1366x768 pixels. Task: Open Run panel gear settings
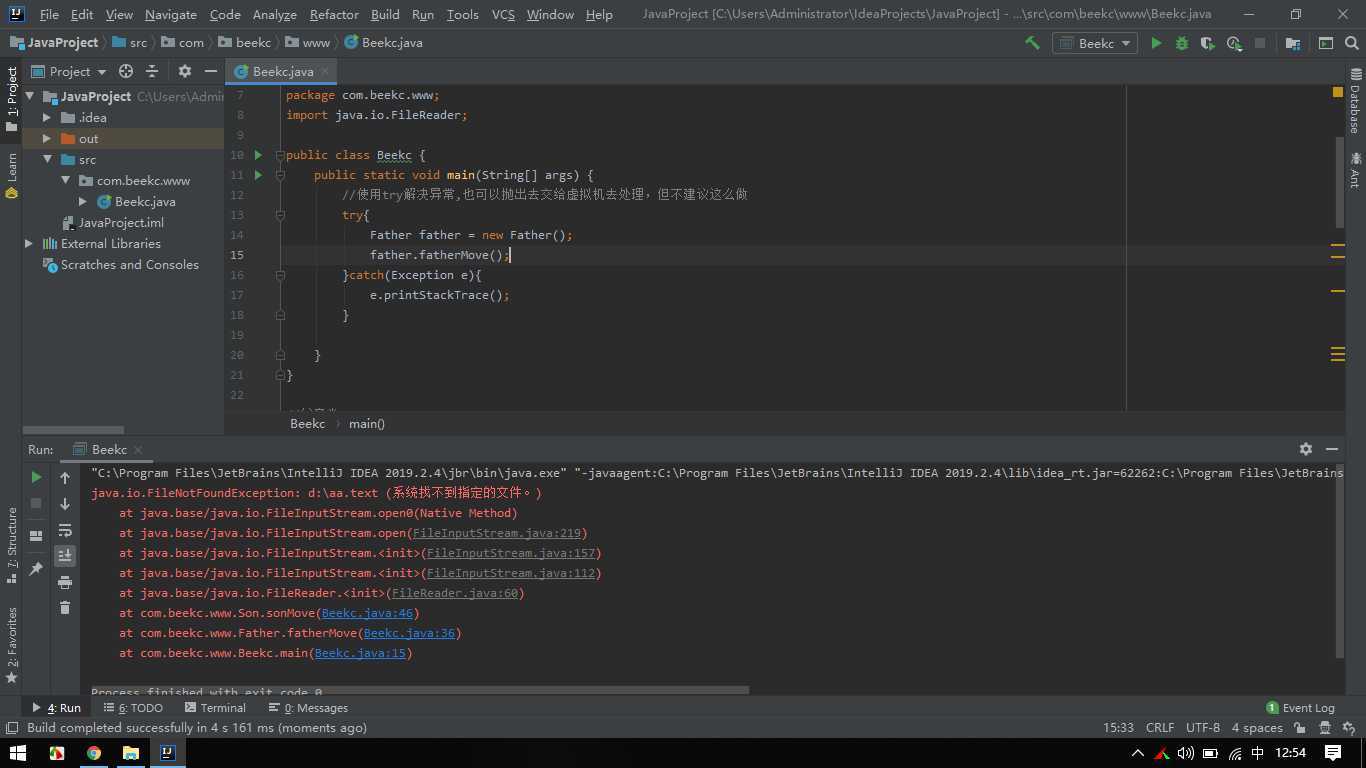(1305, 449)
